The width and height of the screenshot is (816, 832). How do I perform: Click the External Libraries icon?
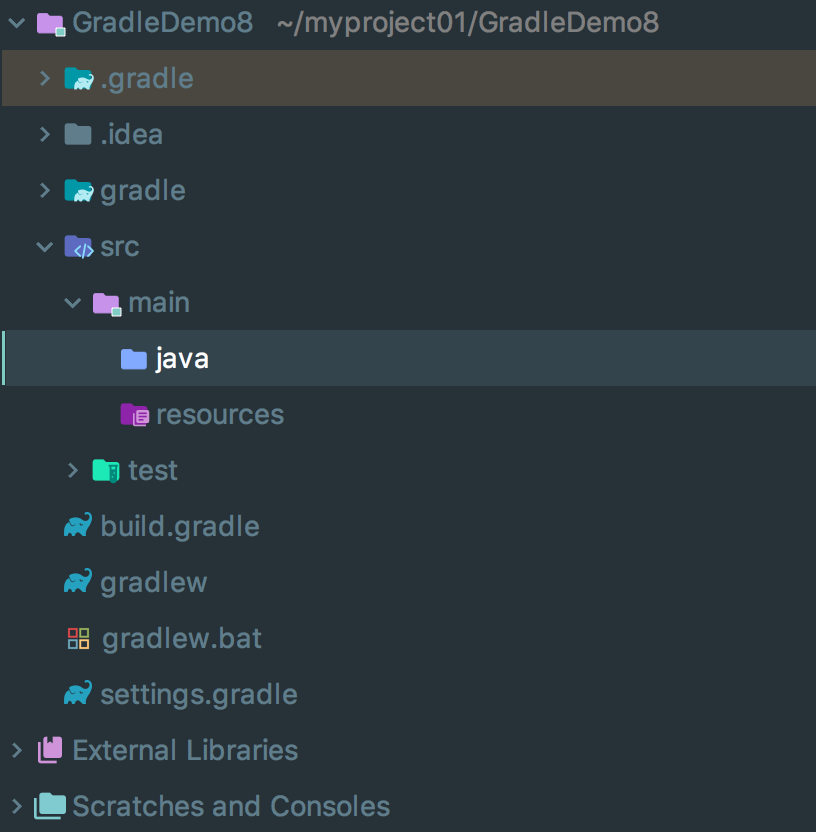(x=50, y=750)
